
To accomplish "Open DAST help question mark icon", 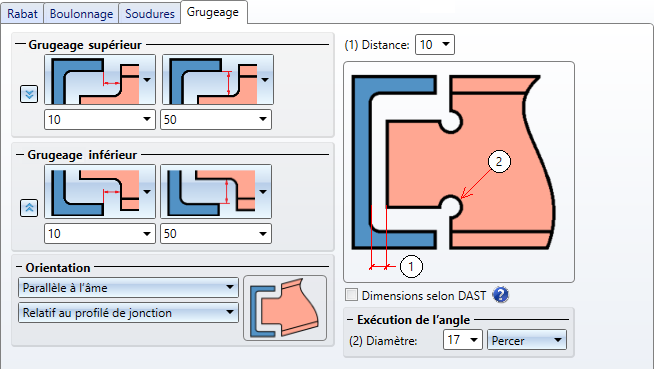I will (x=501, y=295).
